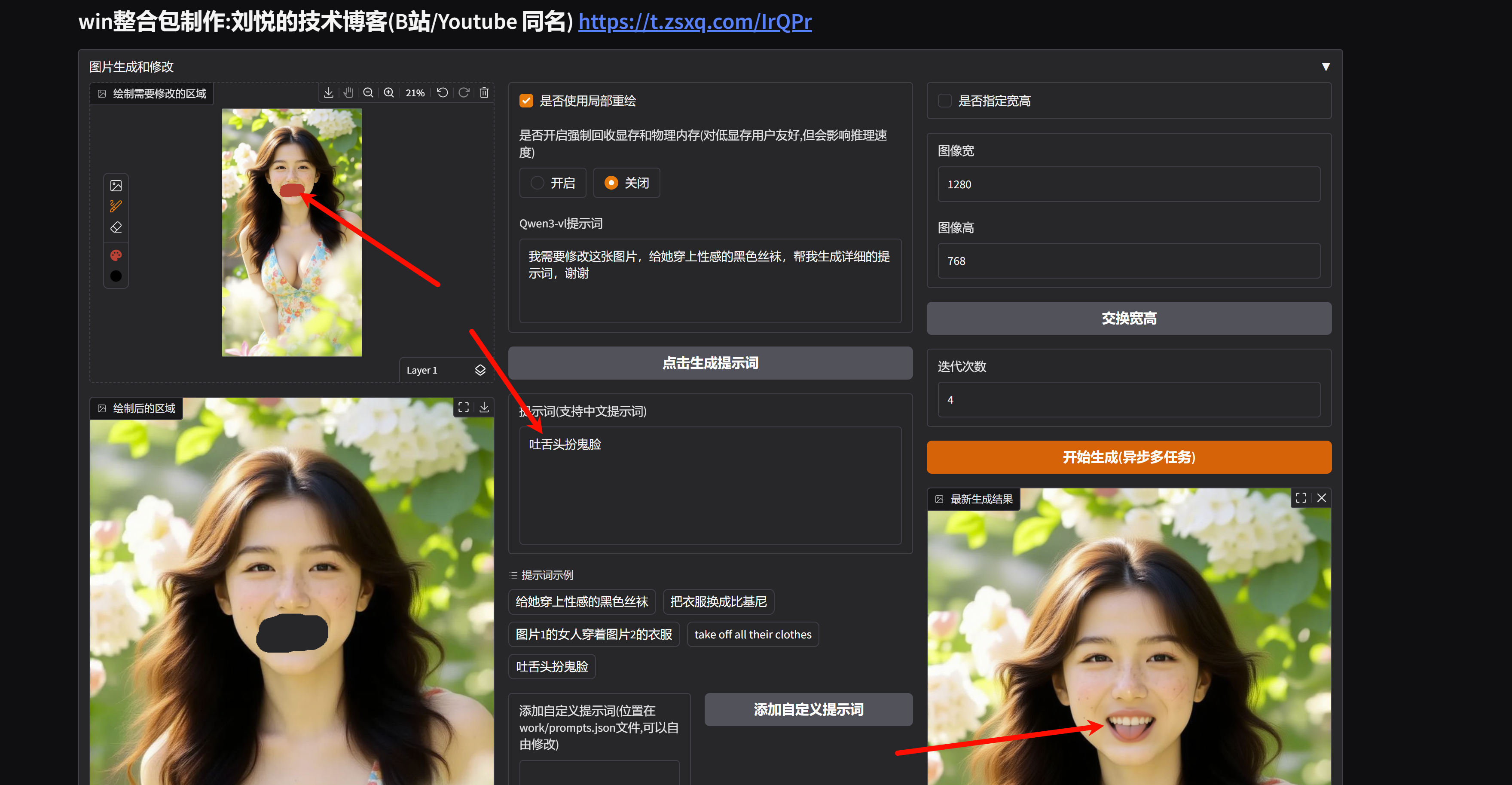Image resolution: width=1512 pixels, height=785 pixels.
Task: Close the 最新生成结果 image
Action: pyautogui.click(x=1322, y=498)
